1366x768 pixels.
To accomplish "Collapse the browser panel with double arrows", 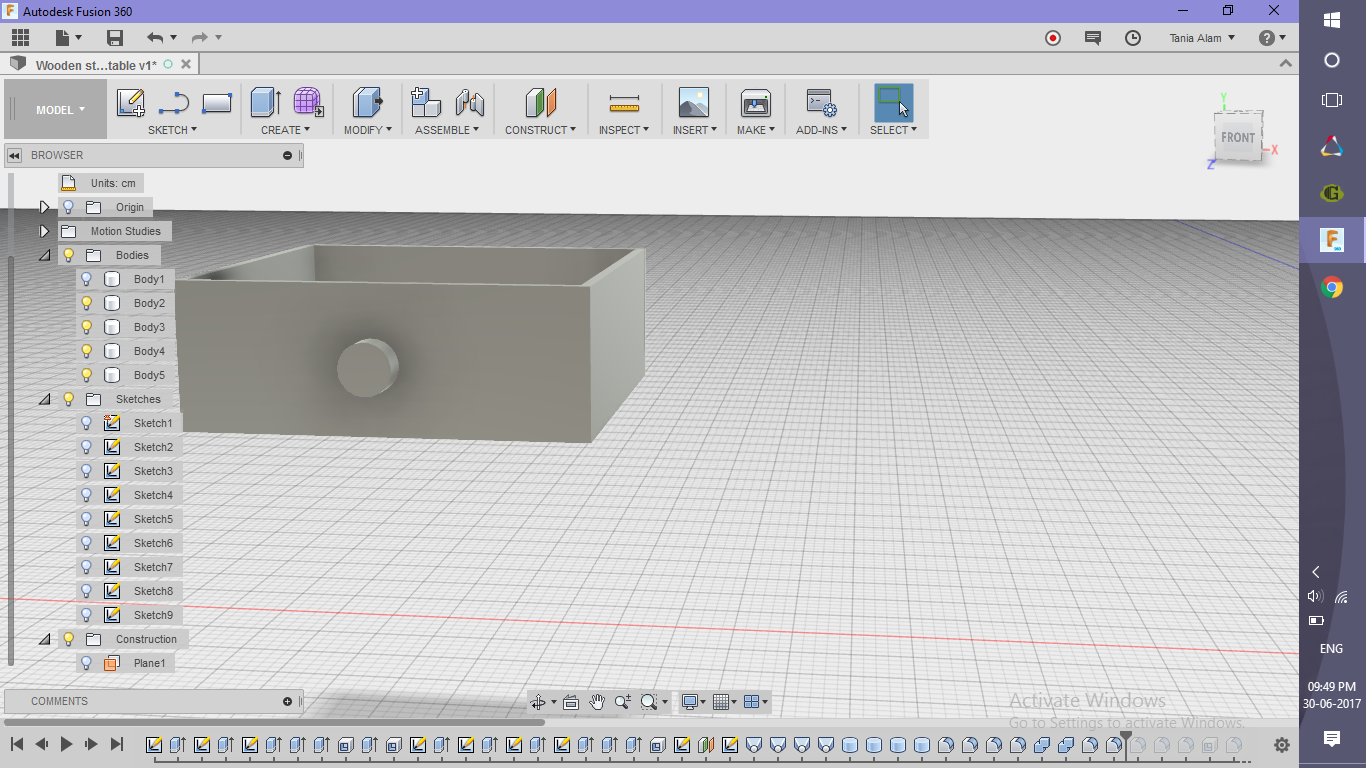I will 14,155.
